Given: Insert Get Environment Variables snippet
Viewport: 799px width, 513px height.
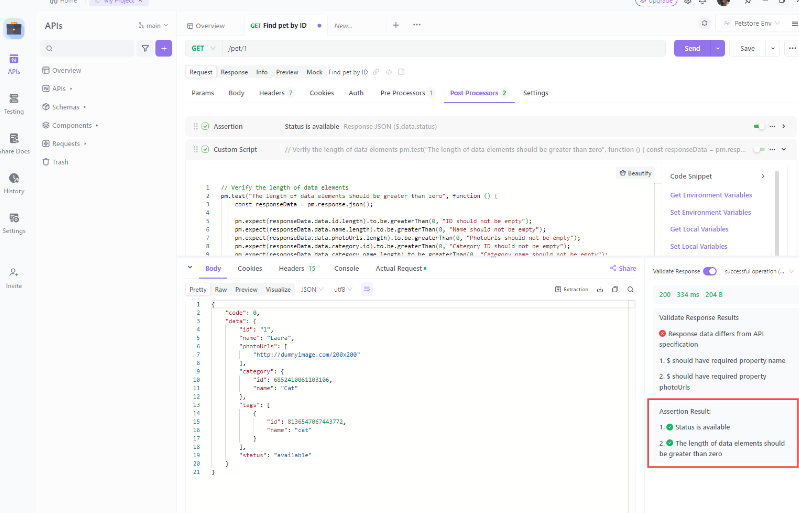Looking at the screenshot, I should click(711, 195).
